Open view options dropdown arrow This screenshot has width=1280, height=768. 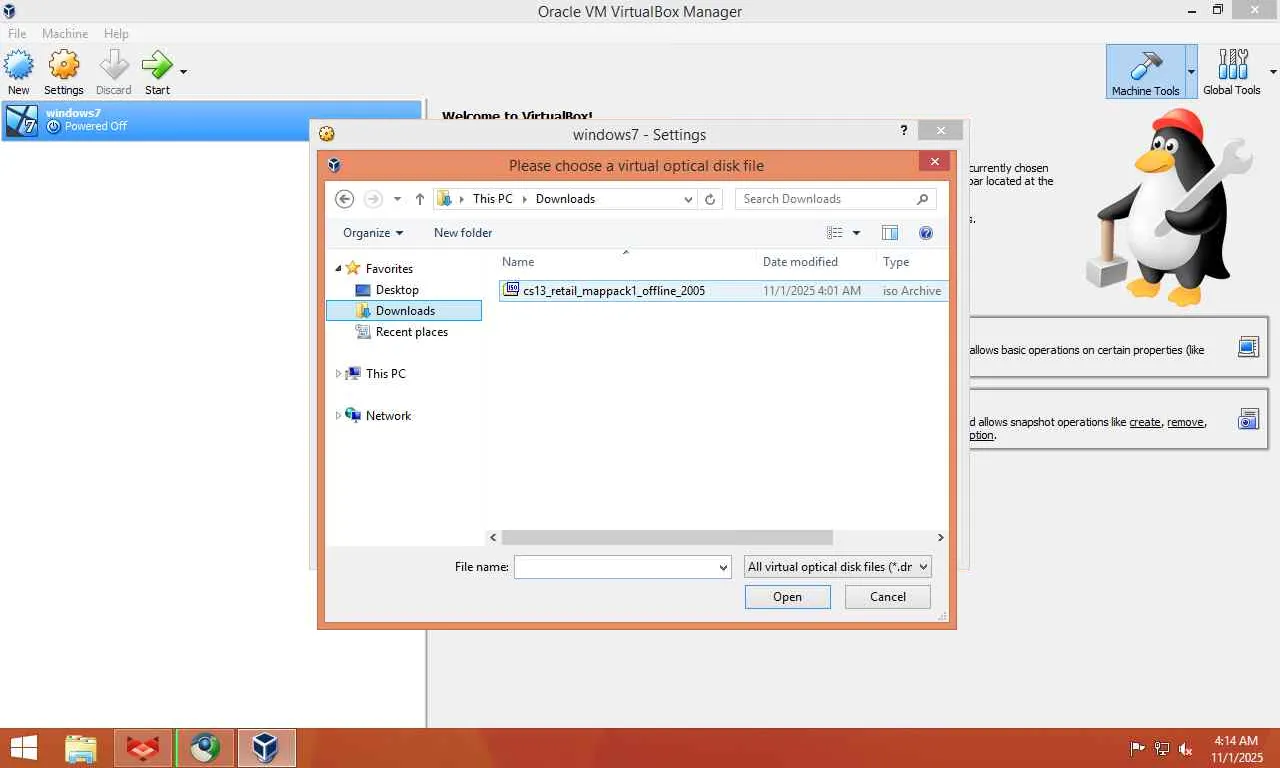pyautogui.click(x=856, y=233)
